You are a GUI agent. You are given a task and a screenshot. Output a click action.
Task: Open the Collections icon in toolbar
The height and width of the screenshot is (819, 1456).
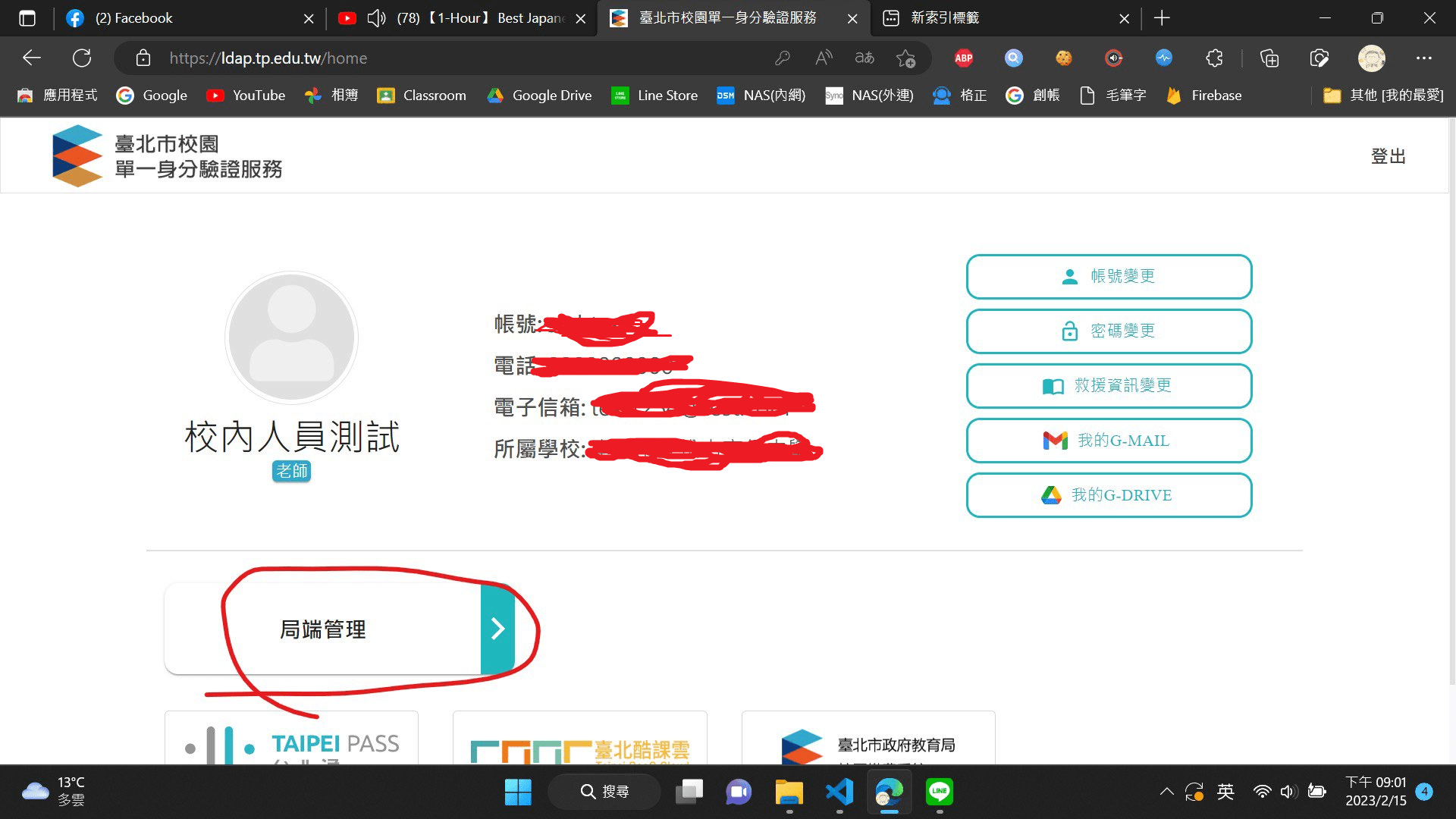pos(1269,58)
